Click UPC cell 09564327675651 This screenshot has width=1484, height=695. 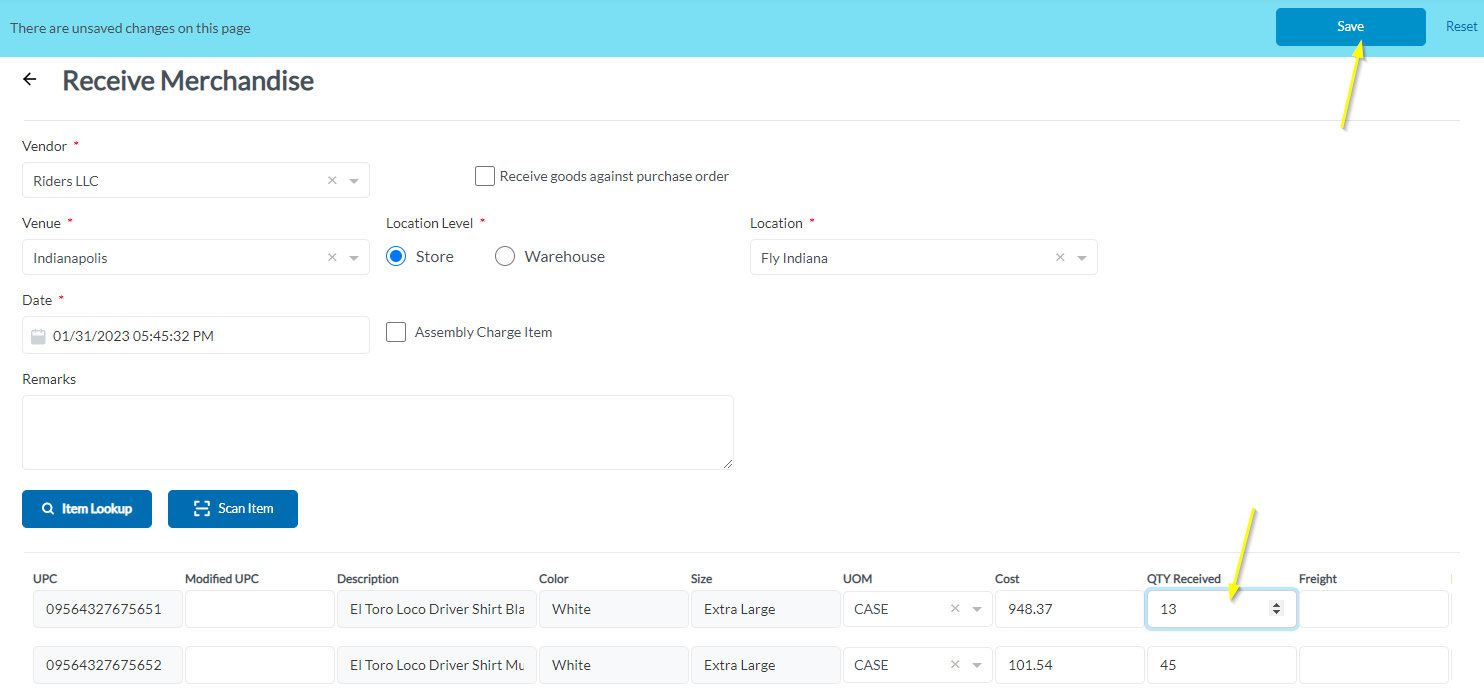[108, 609]
